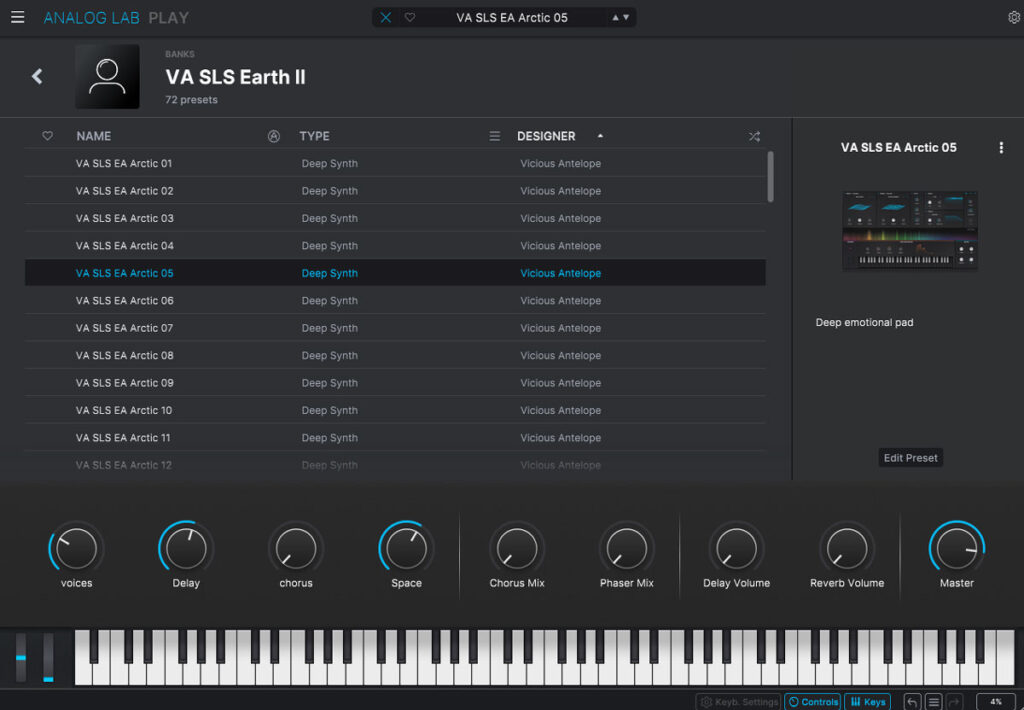This screenshot has height=710, width=1024.
Task: Click the undo arrow in the bottom bar
Action: (912, 702)
